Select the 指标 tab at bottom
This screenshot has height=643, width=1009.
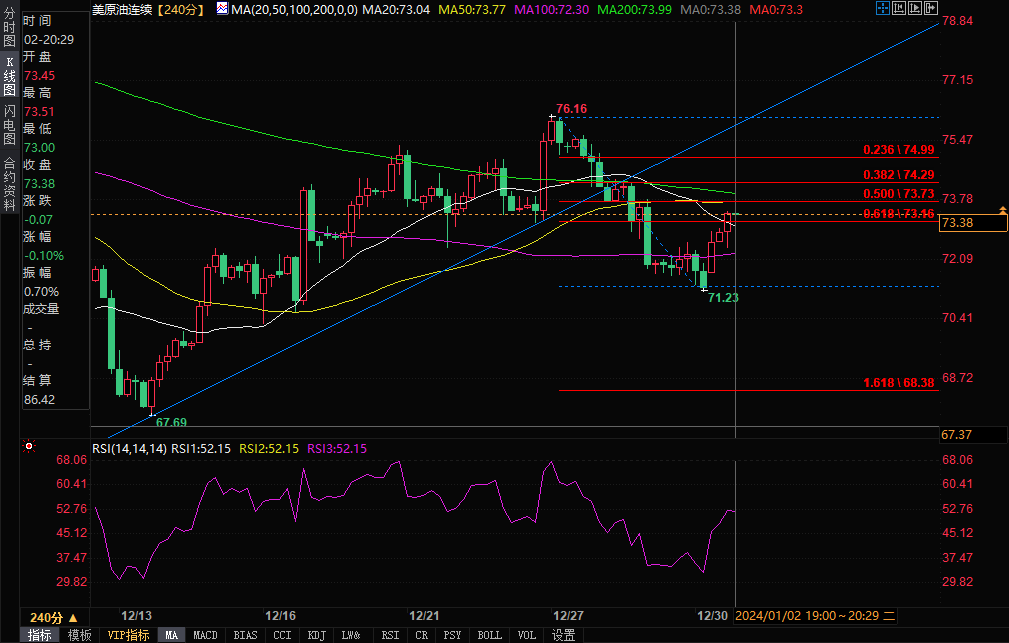point(40,635)
